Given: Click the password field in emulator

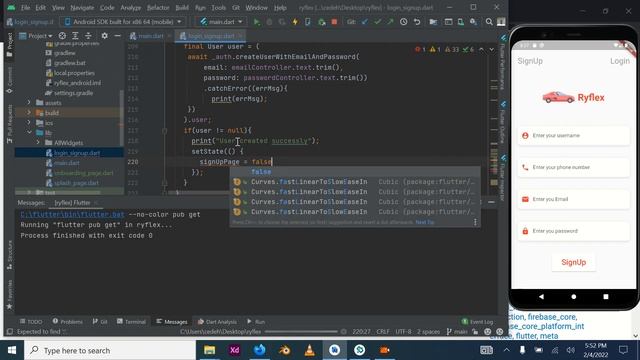Looking at the screenshot, I should [573, 231].
